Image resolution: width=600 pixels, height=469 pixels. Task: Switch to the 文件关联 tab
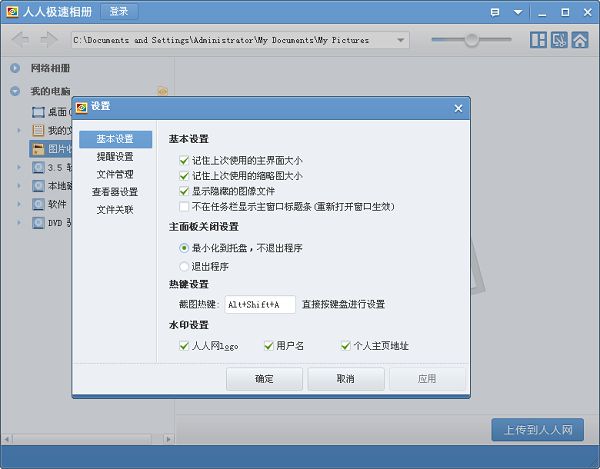pyautogui.click(x=115, y=210)
